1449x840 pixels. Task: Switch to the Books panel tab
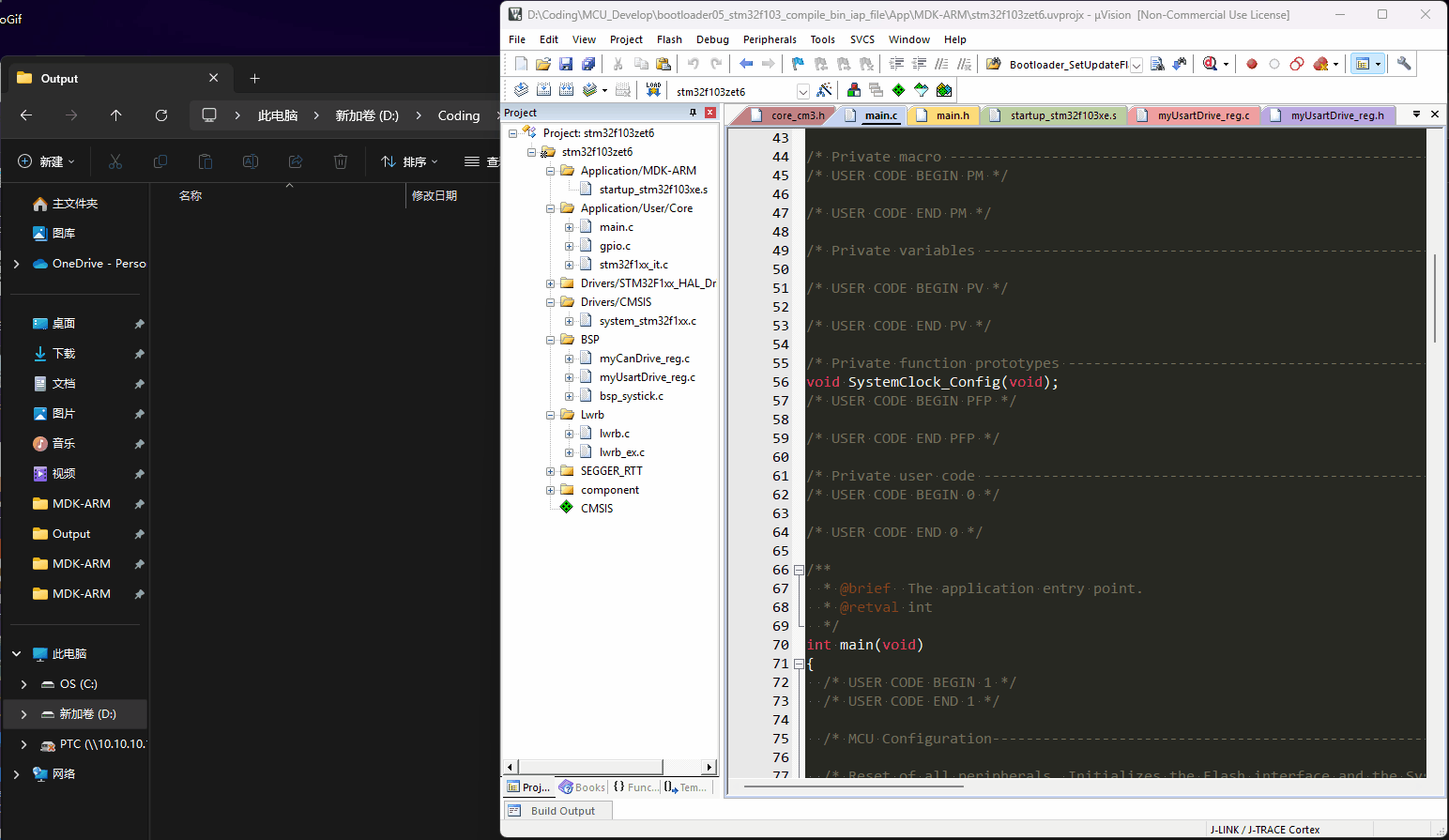582,787
